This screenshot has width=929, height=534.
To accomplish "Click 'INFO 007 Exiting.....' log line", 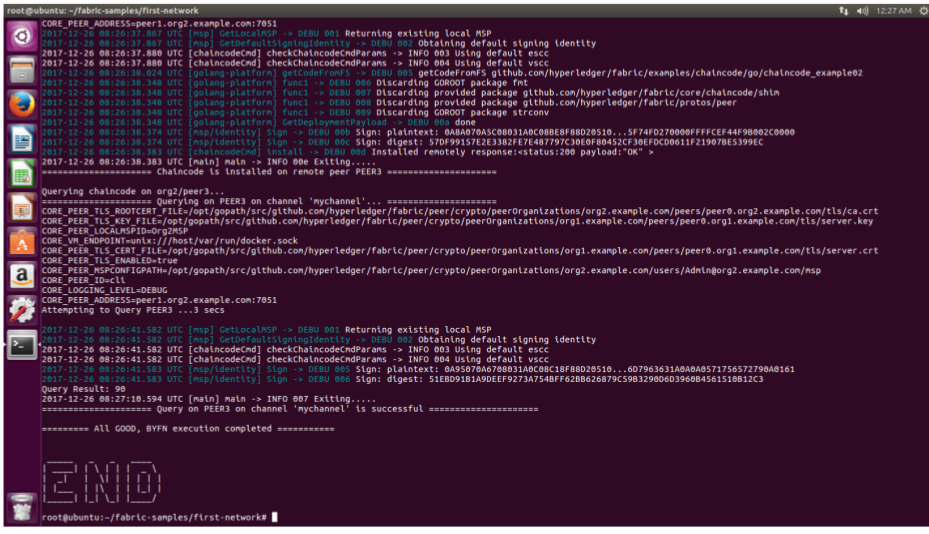I will (209, 399).
